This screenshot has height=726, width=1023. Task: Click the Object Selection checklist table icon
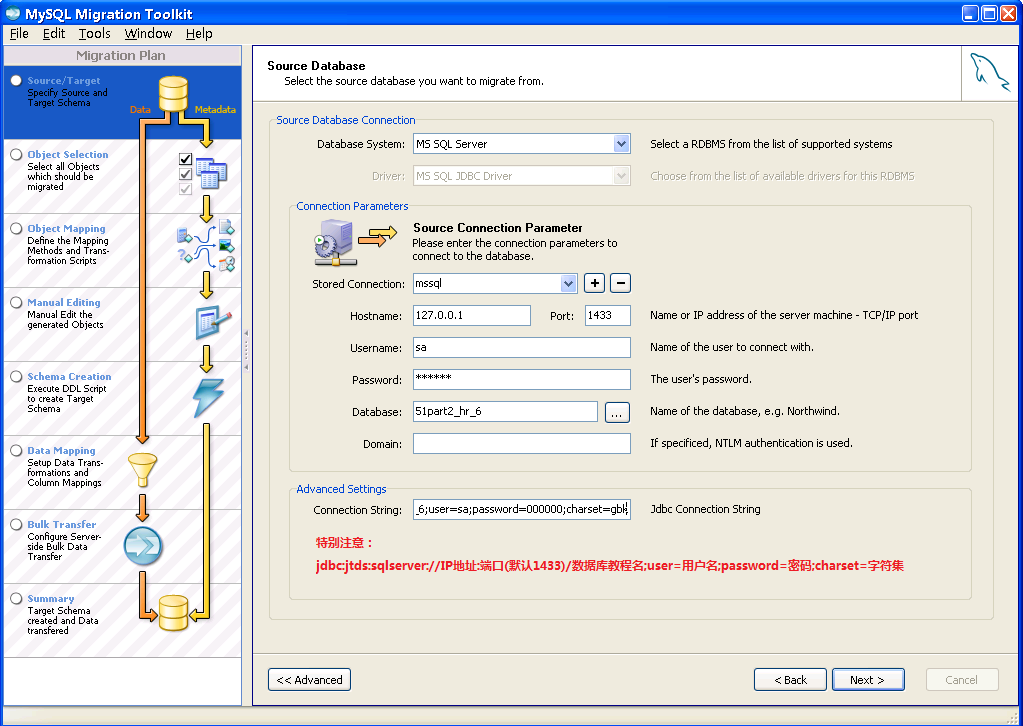pos(203,174)
